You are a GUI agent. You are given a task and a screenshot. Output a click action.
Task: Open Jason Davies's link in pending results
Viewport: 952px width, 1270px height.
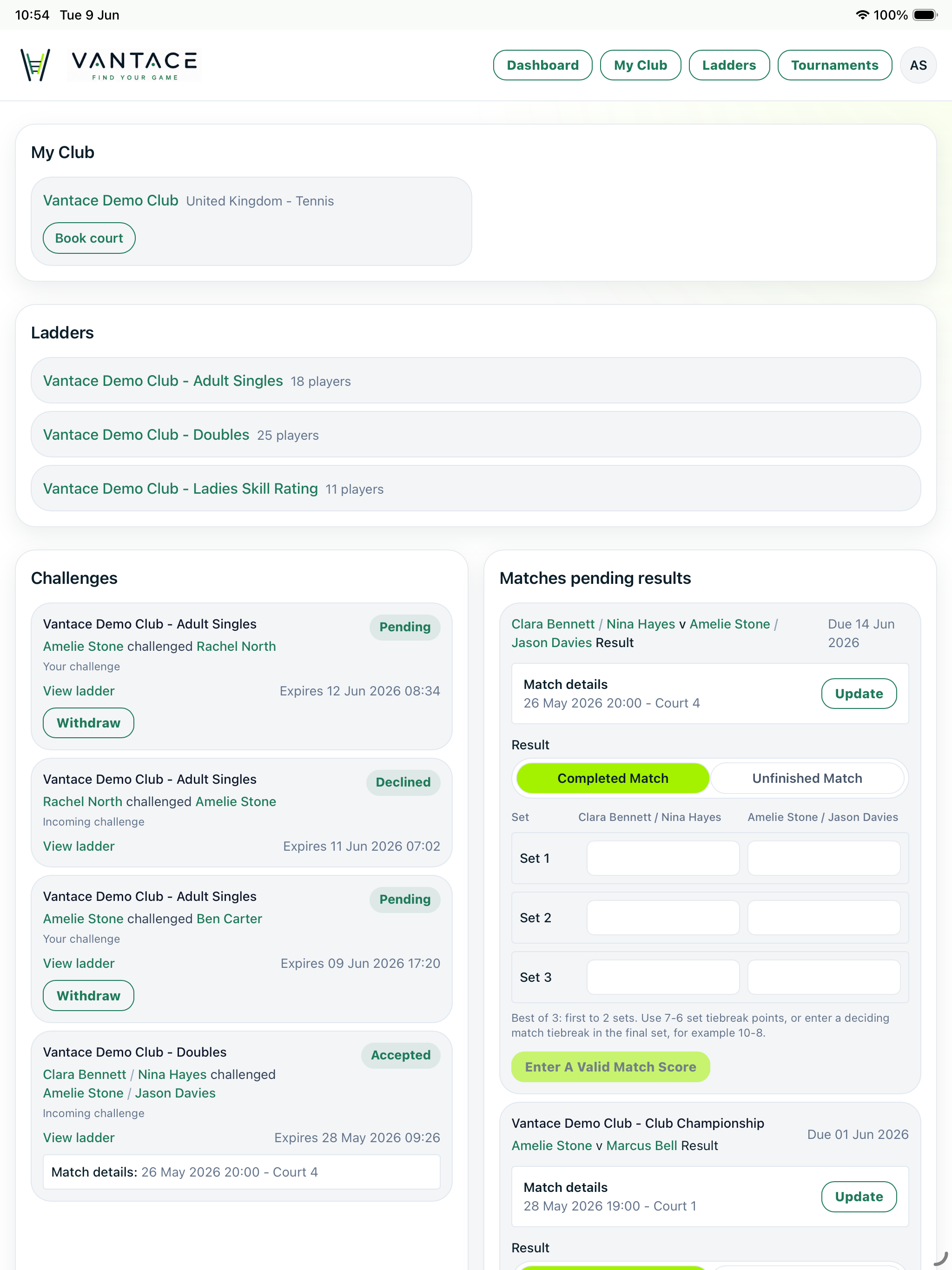point(551,642)
